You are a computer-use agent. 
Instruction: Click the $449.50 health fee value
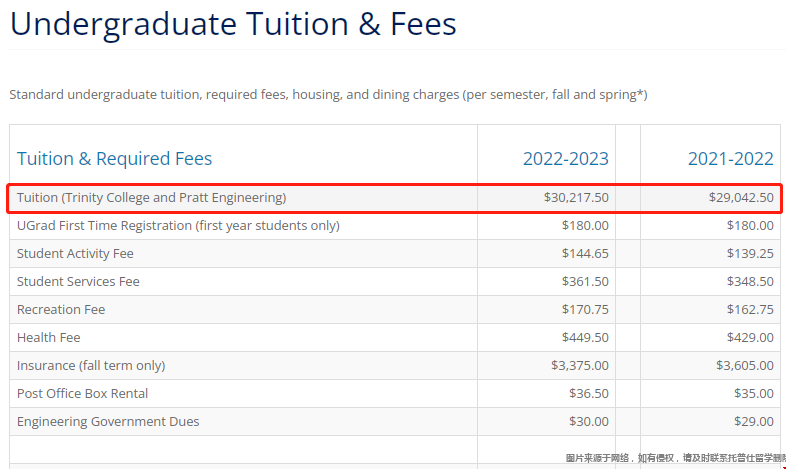coord(585,337)
